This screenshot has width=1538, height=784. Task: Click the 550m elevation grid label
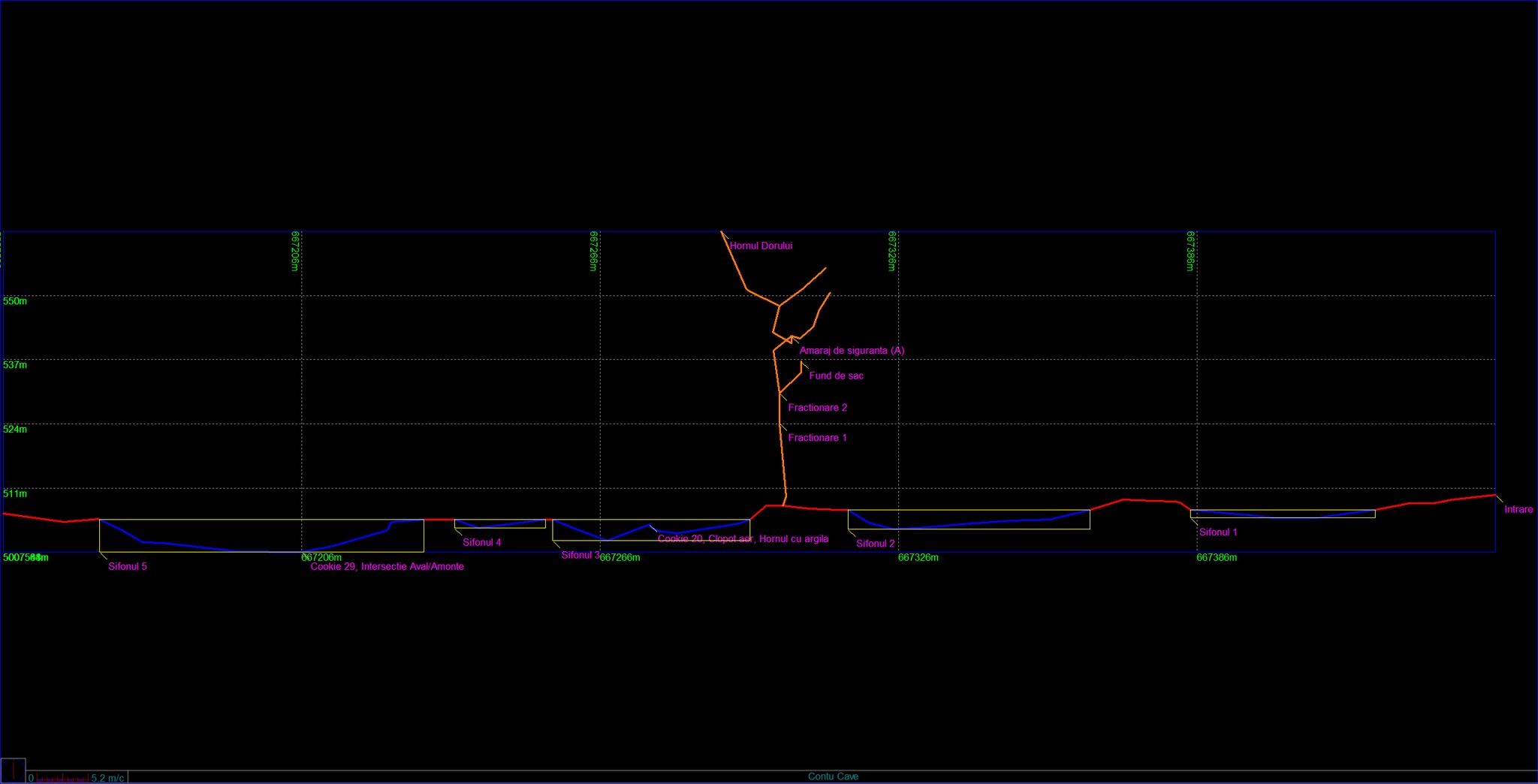click(x=15, y=301)
